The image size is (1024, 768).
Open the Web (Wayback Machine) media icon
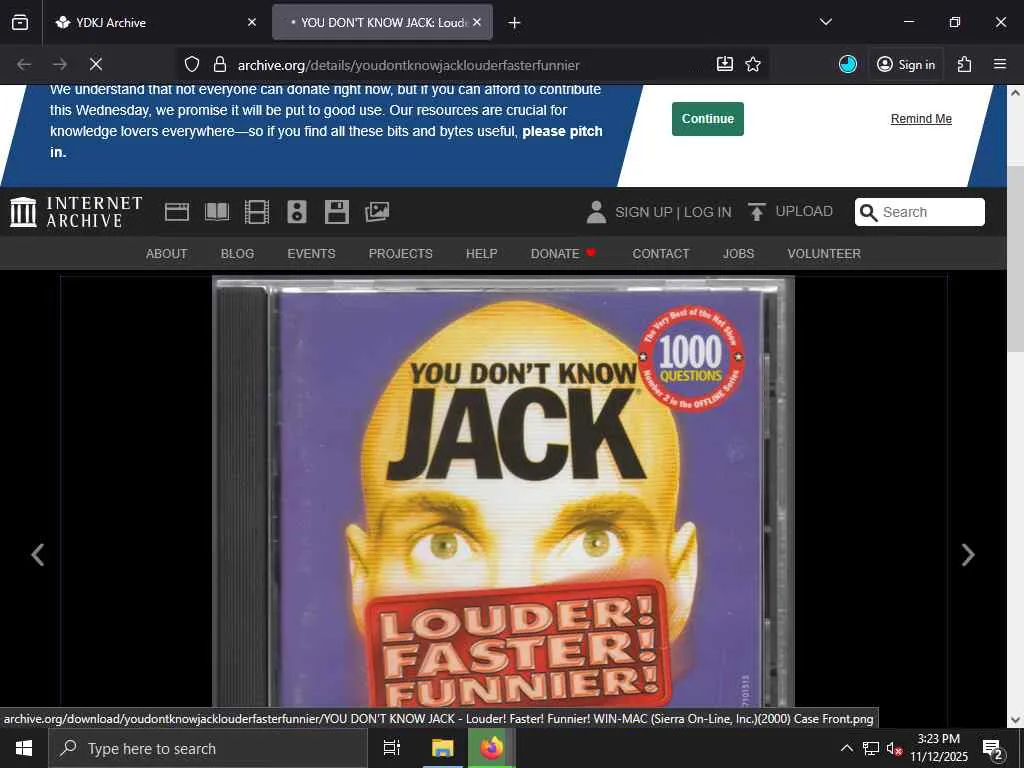pos(176,212)
